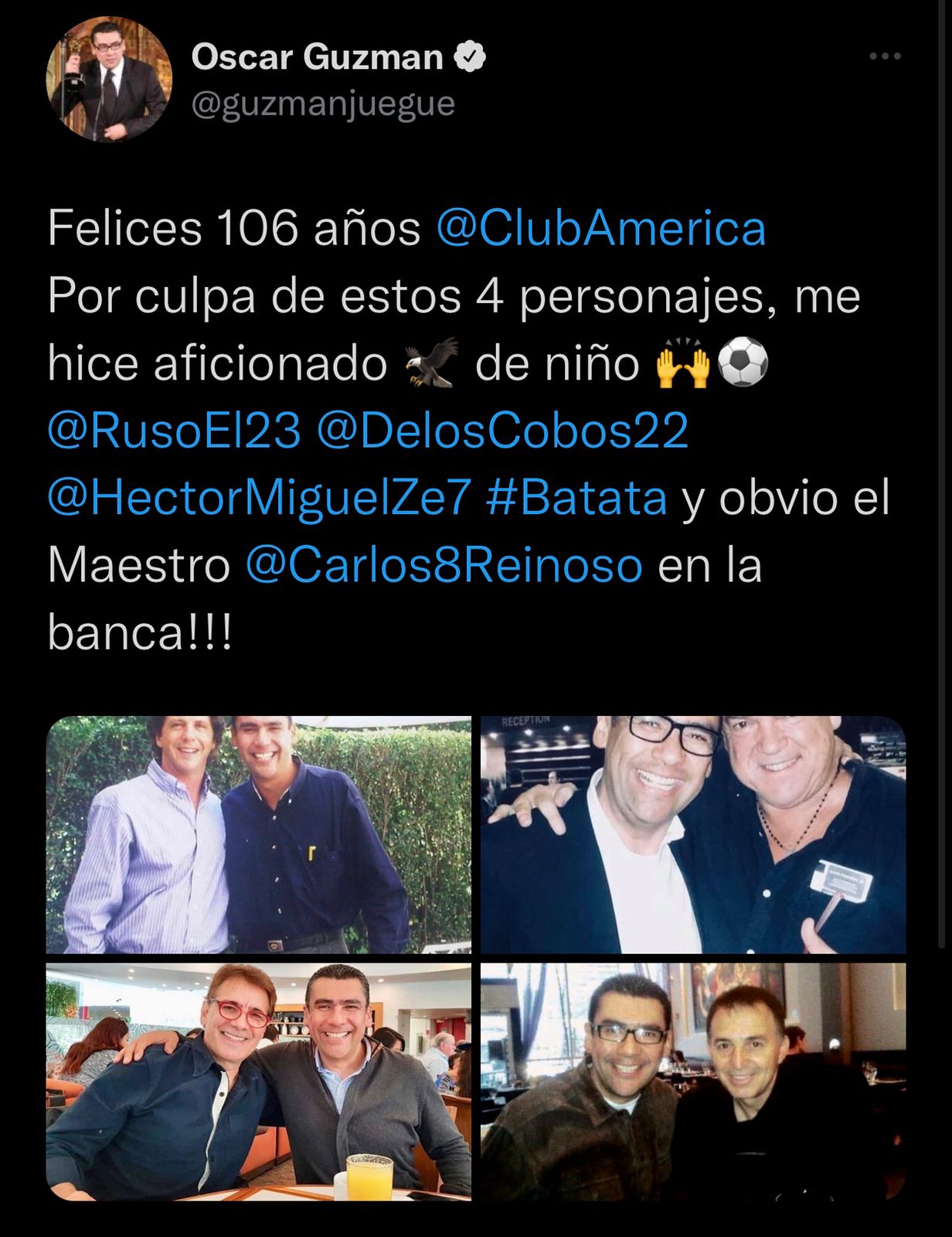Open the @Carlos8Reinoso mention
The image size is (952, 1237).
coord(444,565)
